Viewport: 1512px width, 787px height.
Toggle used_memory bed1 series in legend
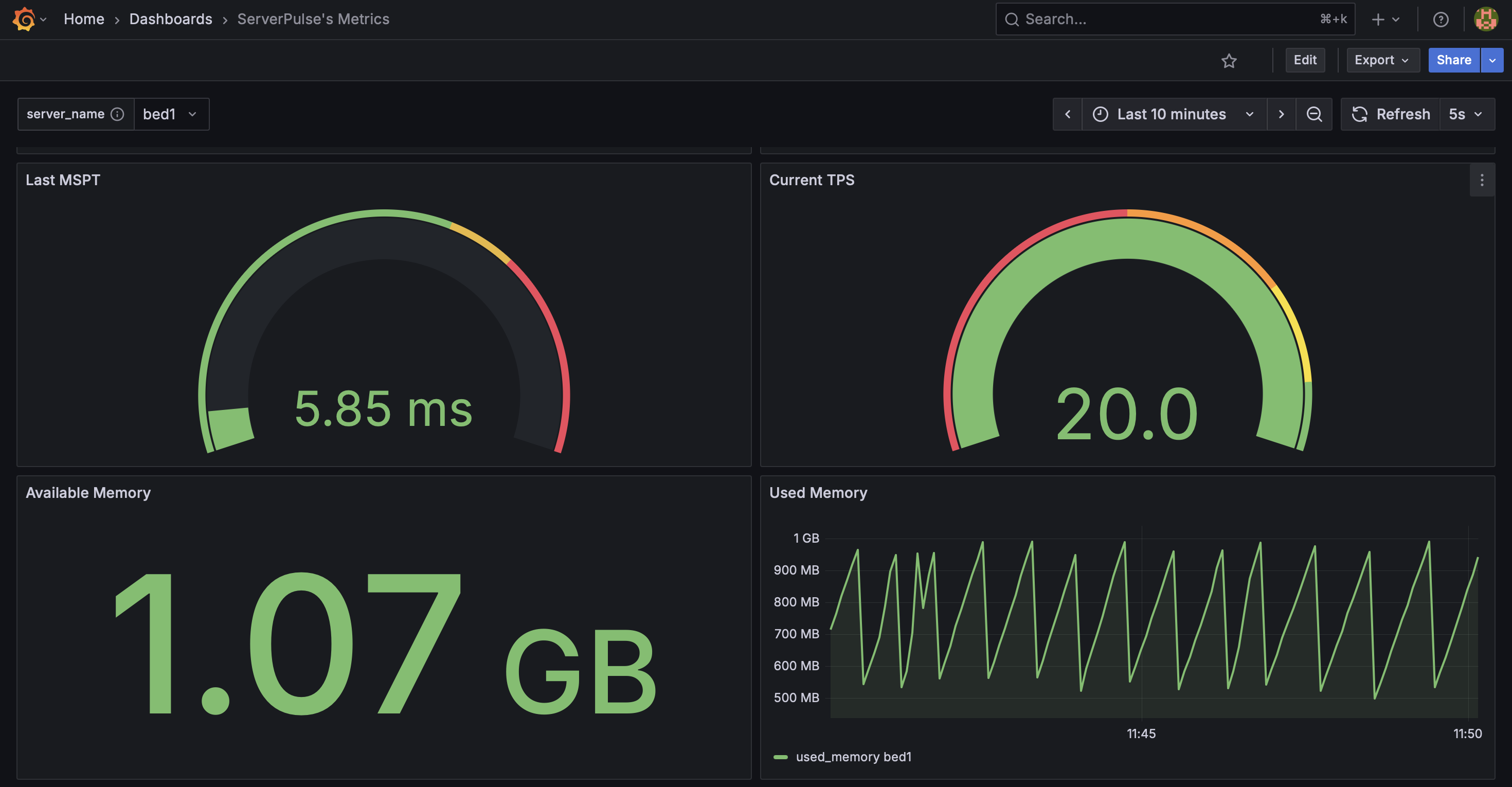[x=853, y=757]
